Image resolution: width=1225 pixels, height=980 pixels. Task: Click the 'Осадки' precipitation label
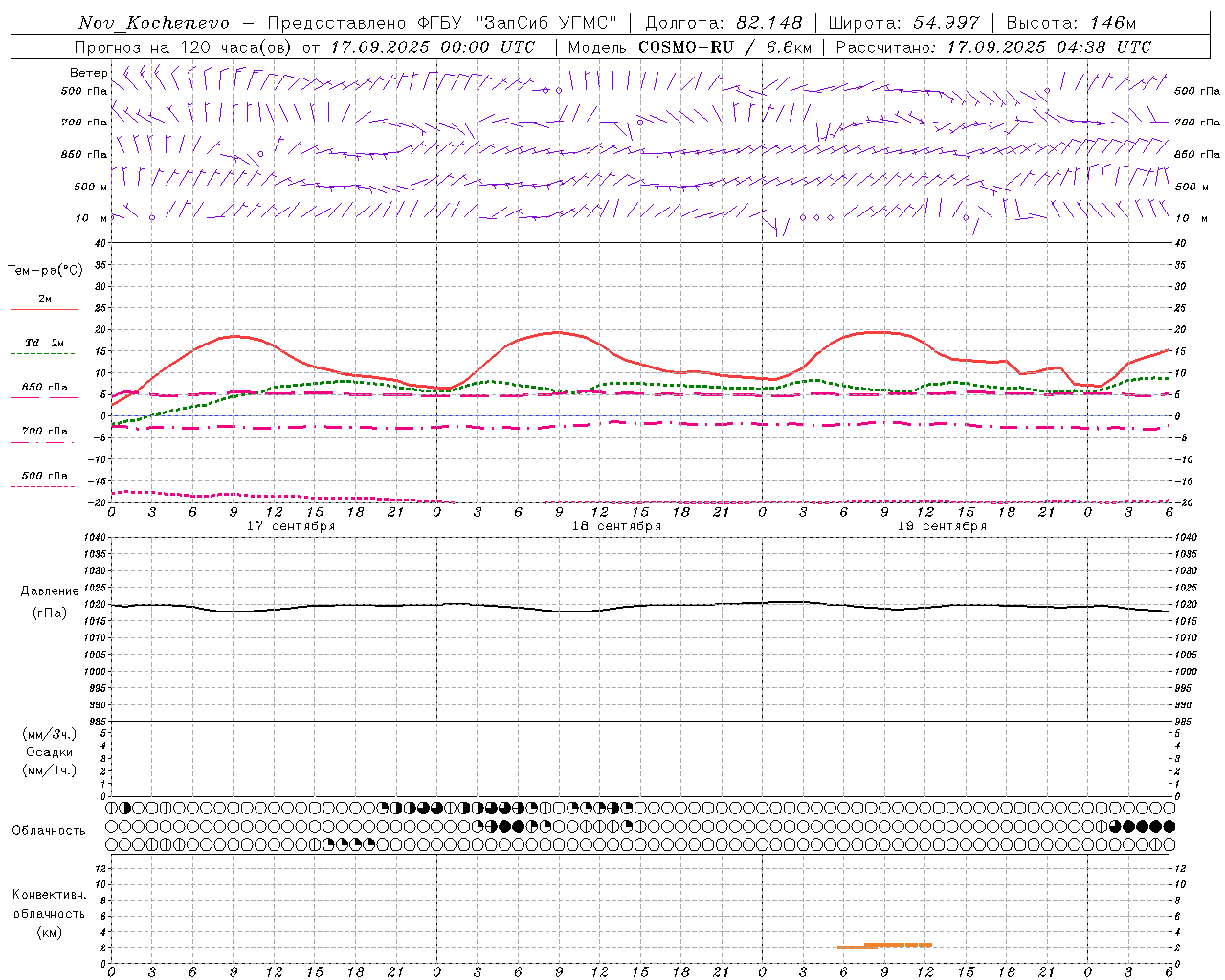[50, 752]
